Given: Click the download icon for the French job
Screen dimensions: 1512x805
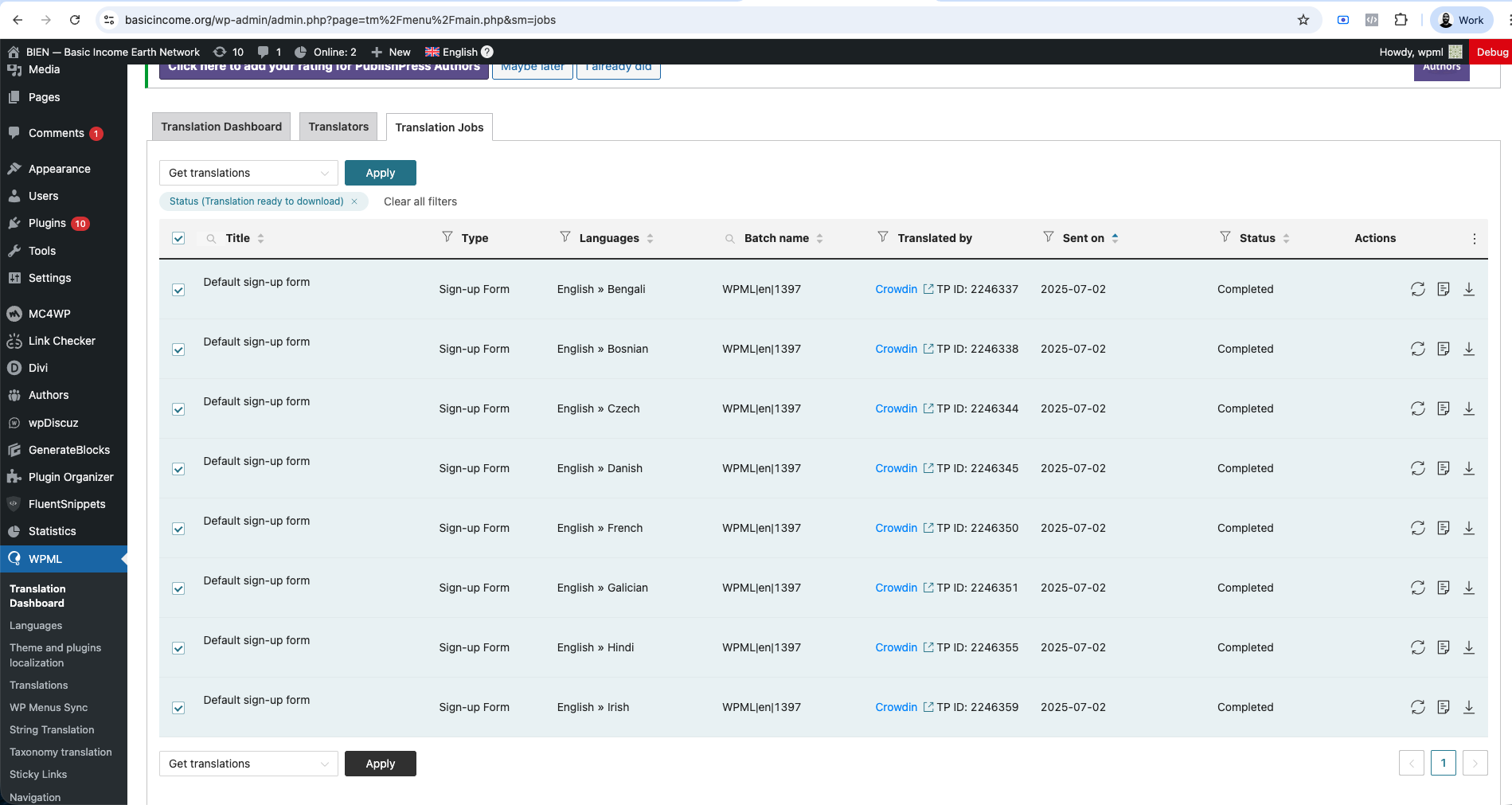Looking at the screenshot, I should pyautogui.click(x=1469, y=528).
